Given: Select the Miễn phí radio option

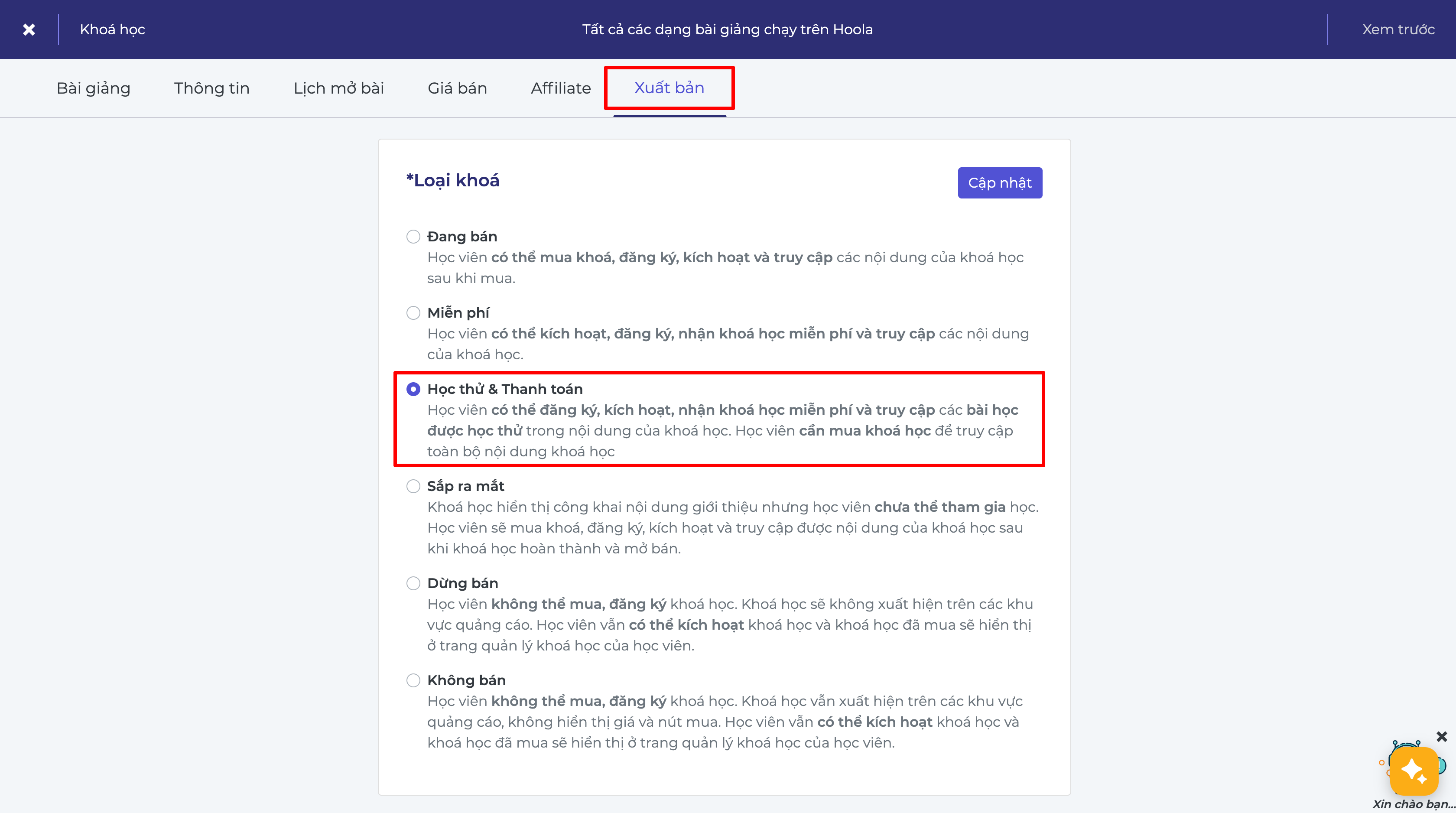Looking at the screenshot, I should pos(413,312).
